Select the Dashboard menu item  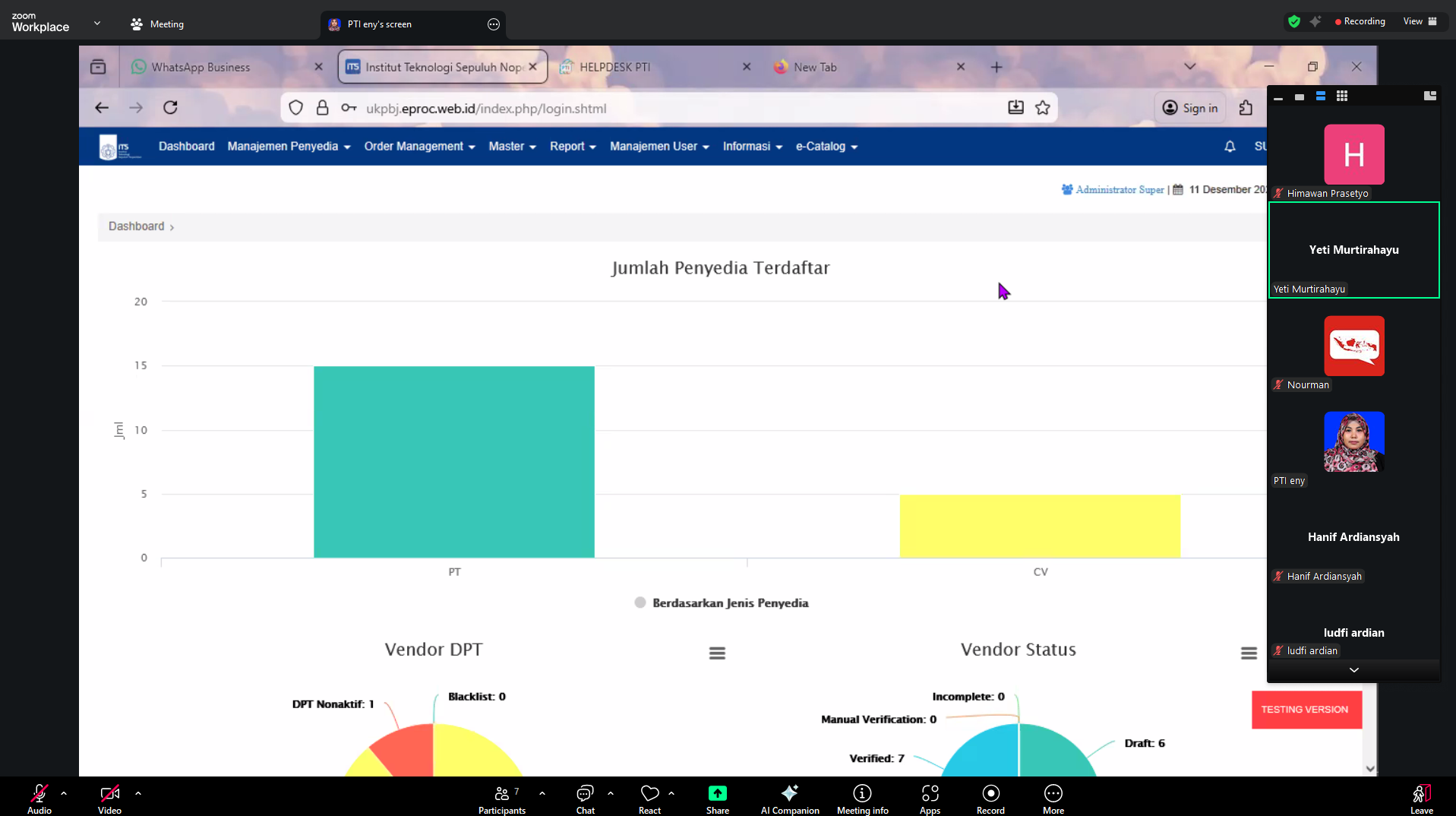186,147
